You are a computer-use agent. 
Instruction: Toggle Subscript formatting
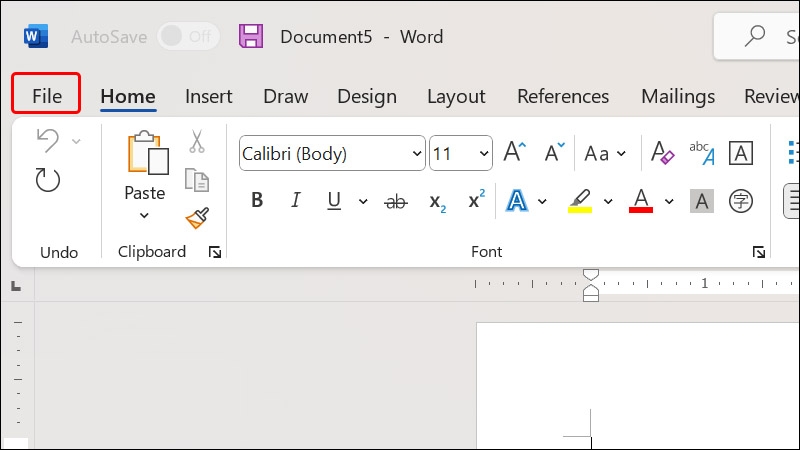tap(437, 202)
